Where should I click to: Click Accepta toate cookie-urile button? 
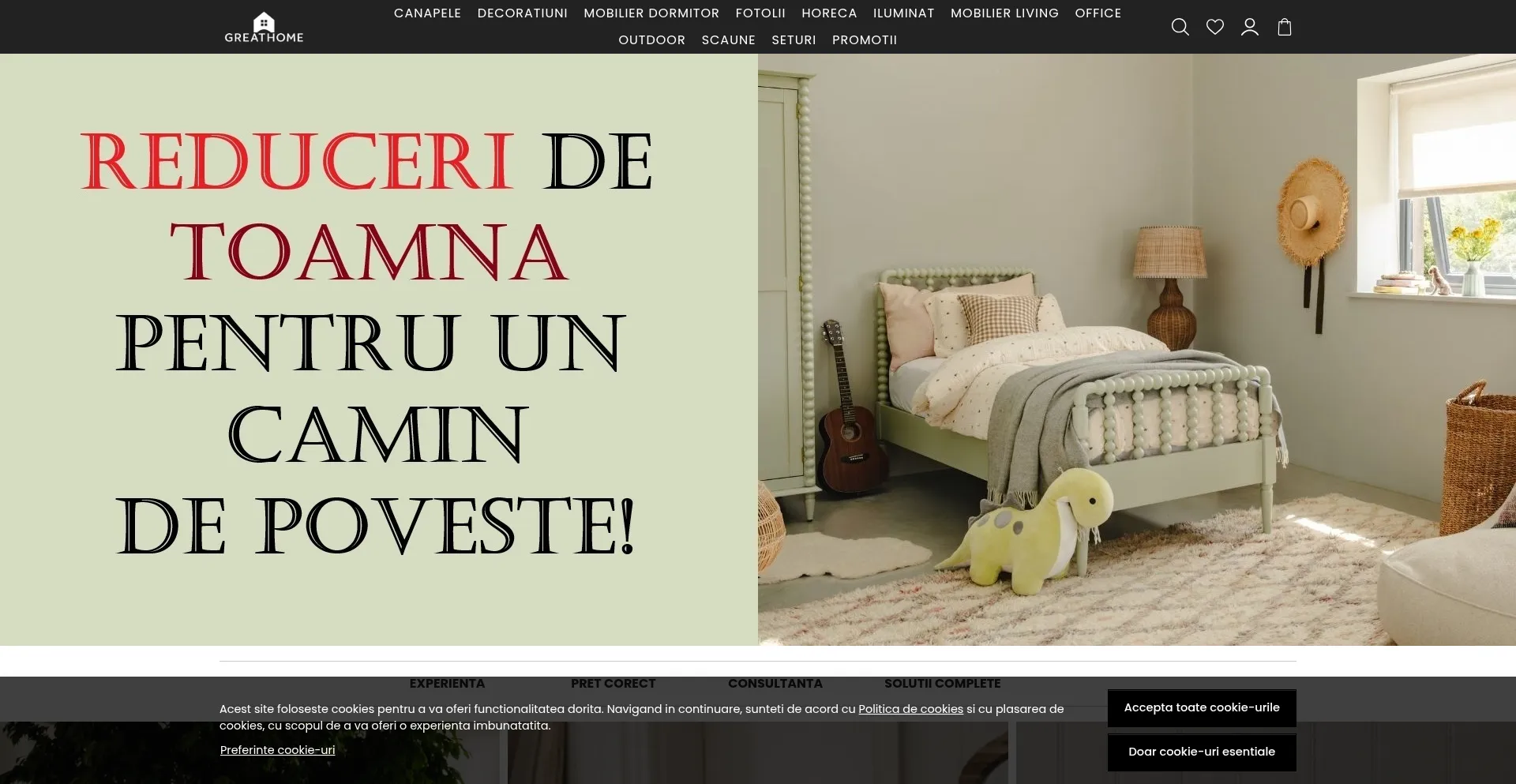pyautogui.click(x=1202, y=708)
